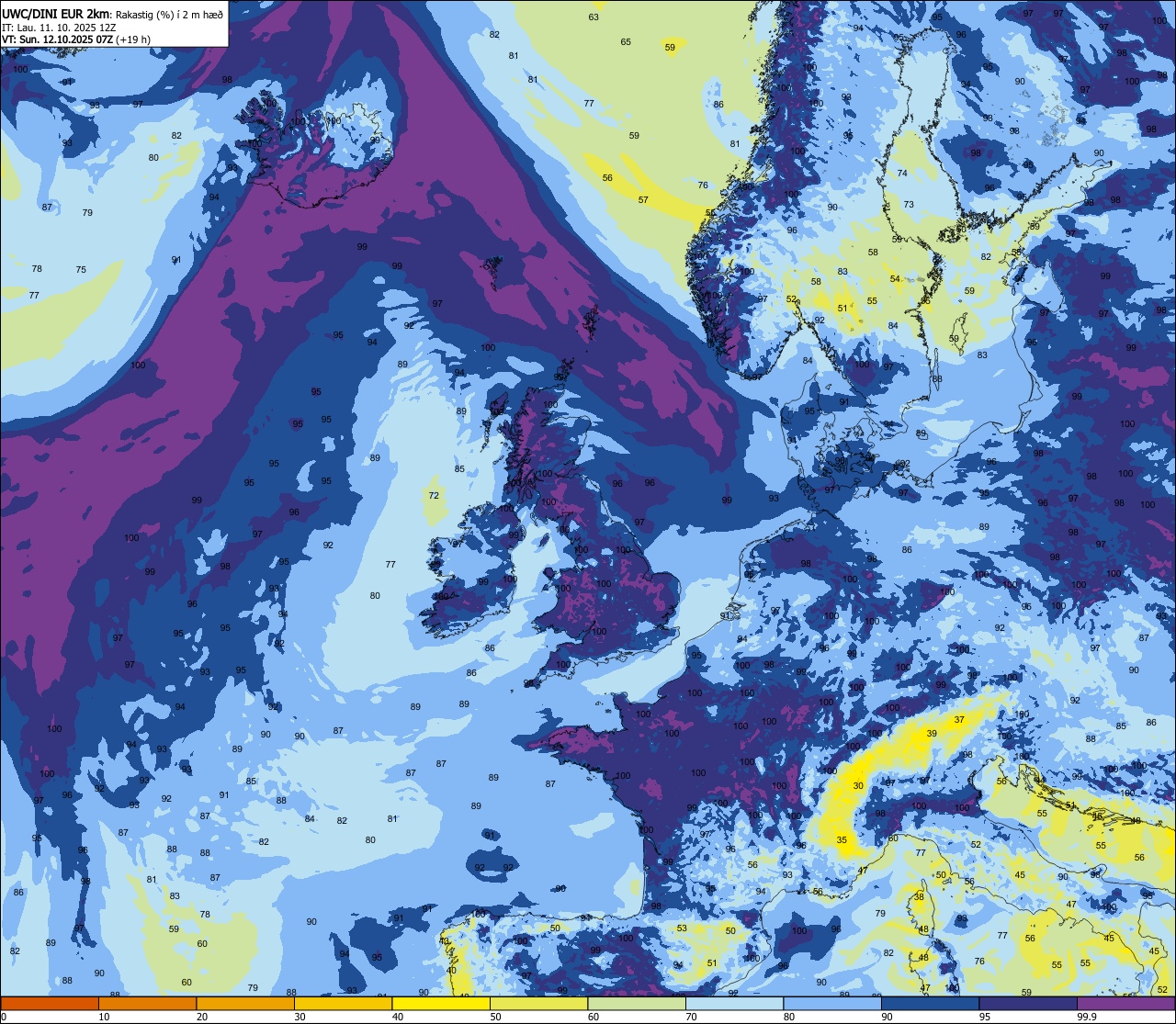Click the '63' value at the top
Image resolution: width=1176 pixels, height=1024 pixels.
594,17
